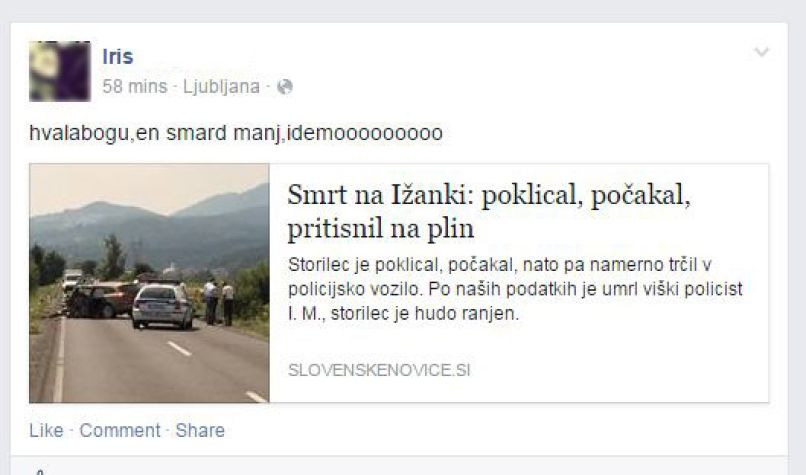Open the Iris profile name link

[x=118, y=57]
